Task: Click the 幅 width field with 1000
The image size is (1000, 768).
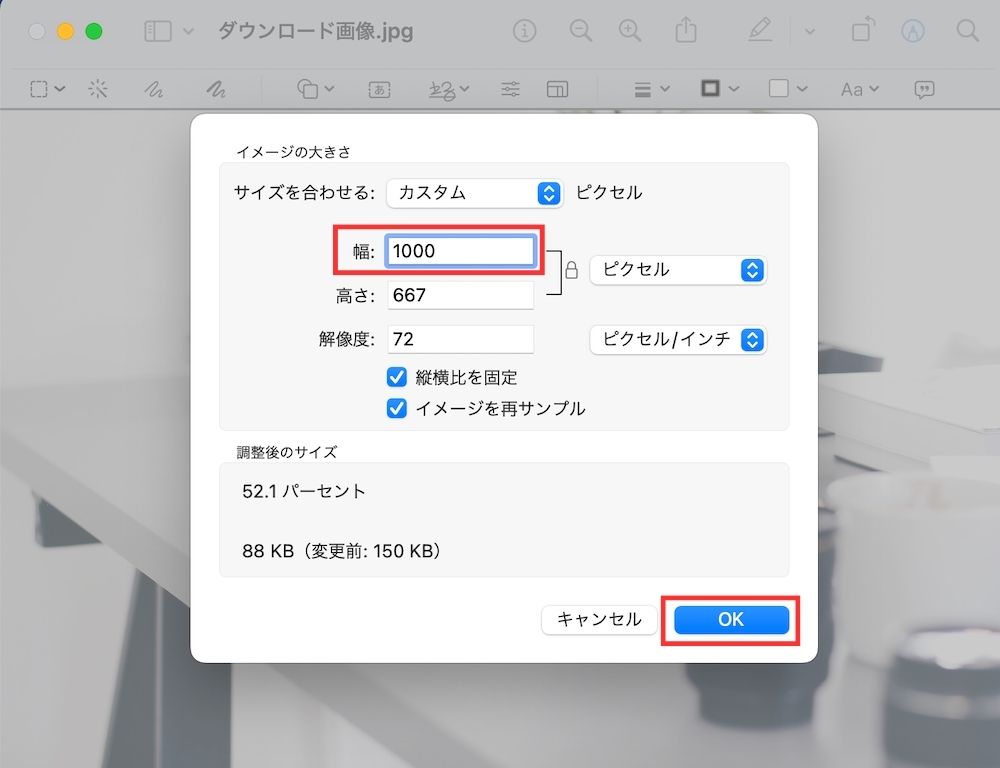Action: [460, 251]
